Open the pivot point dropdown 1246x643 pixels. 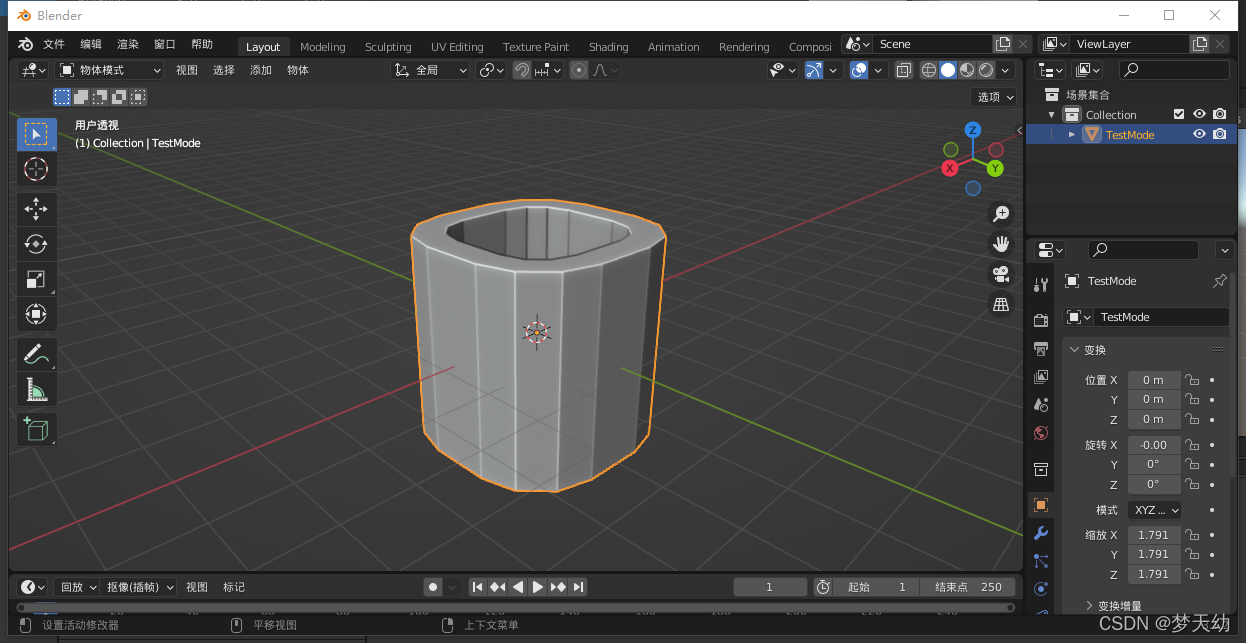[x=491, y=70]
